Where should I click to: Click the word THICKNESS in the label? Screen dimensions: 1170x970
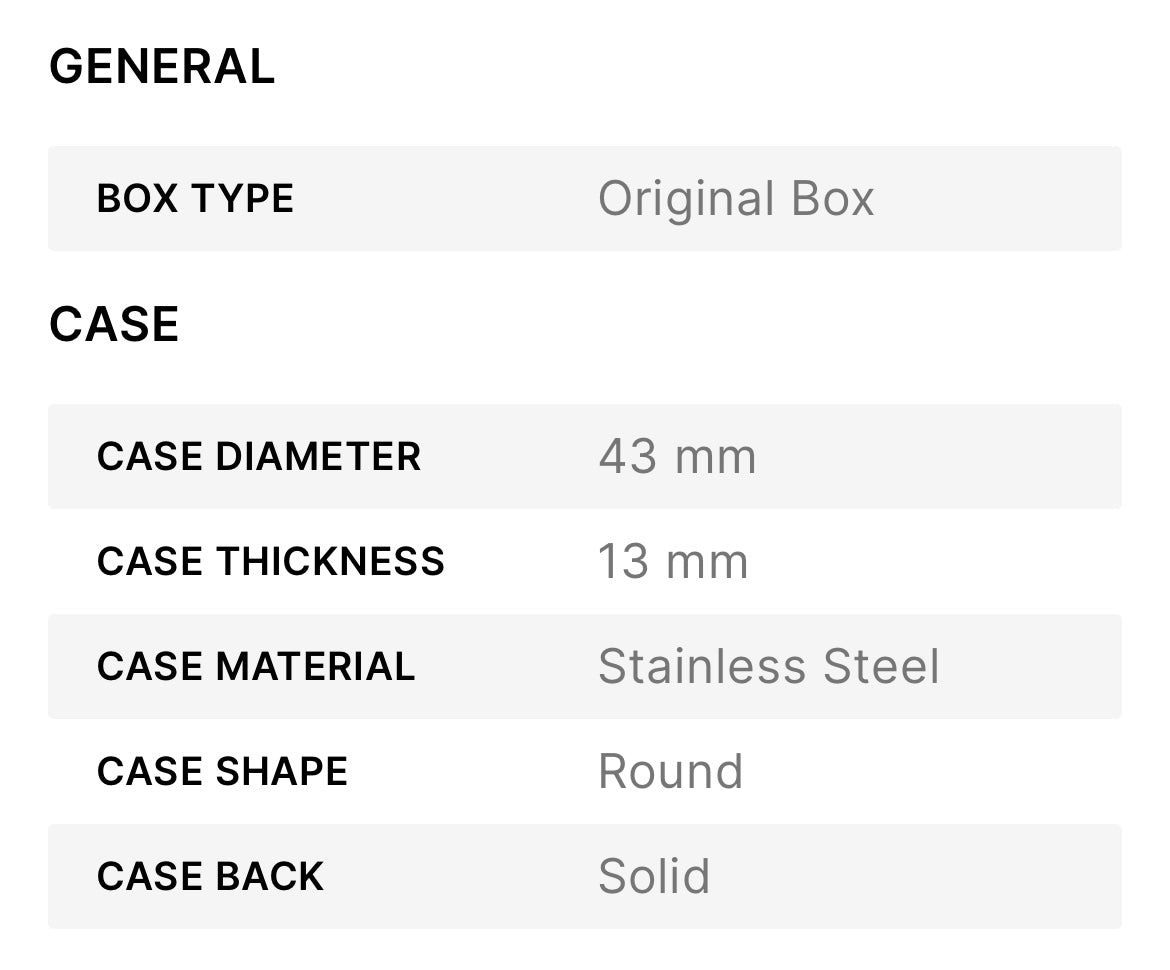tap(330, 562)
